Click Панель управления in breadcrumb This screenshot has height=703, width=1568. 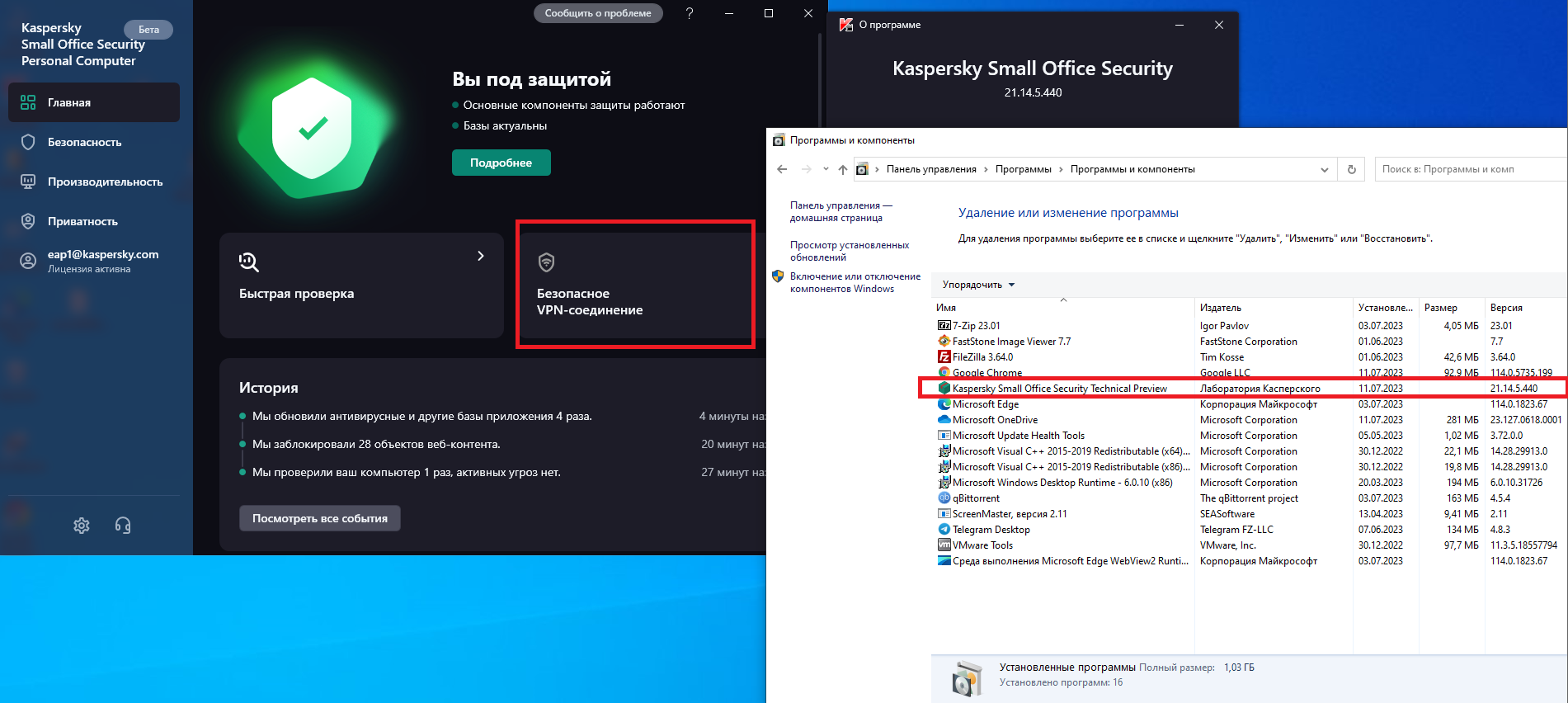click(931, 169)
